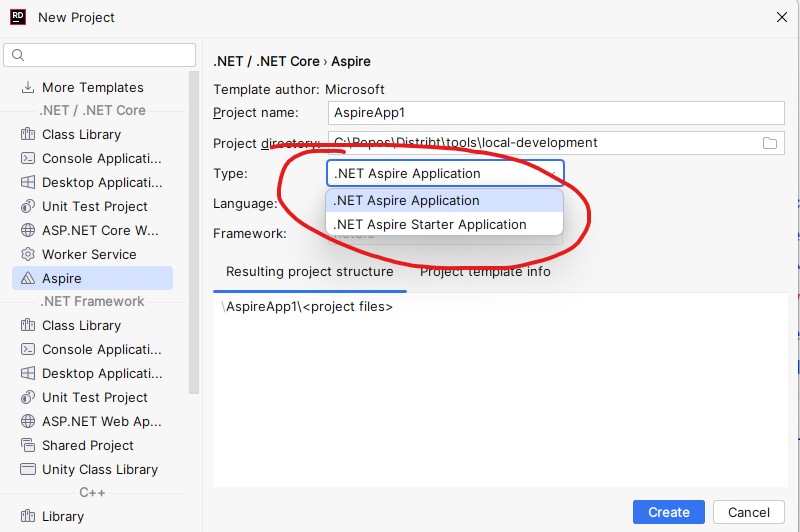800x532 pixels.
Task: Click the template list vertical scrollbar
Action: [x=193, y=233]
